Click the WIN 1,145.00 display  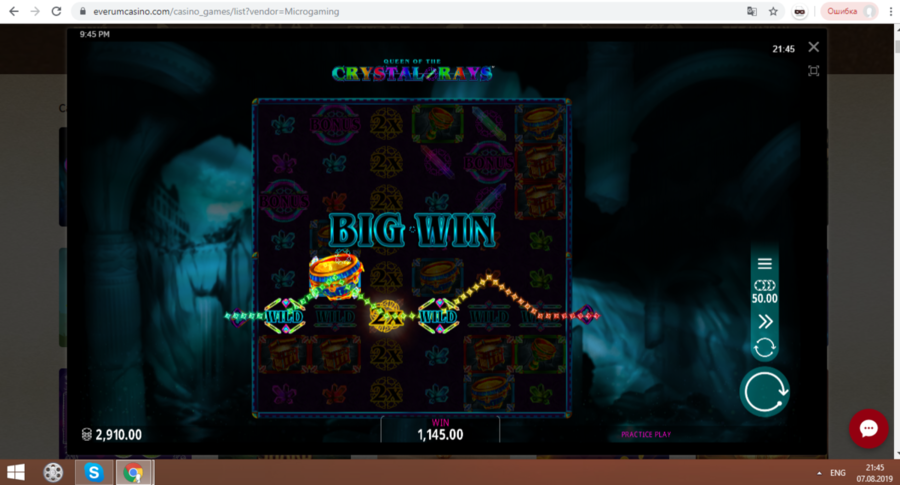point(440,430)
